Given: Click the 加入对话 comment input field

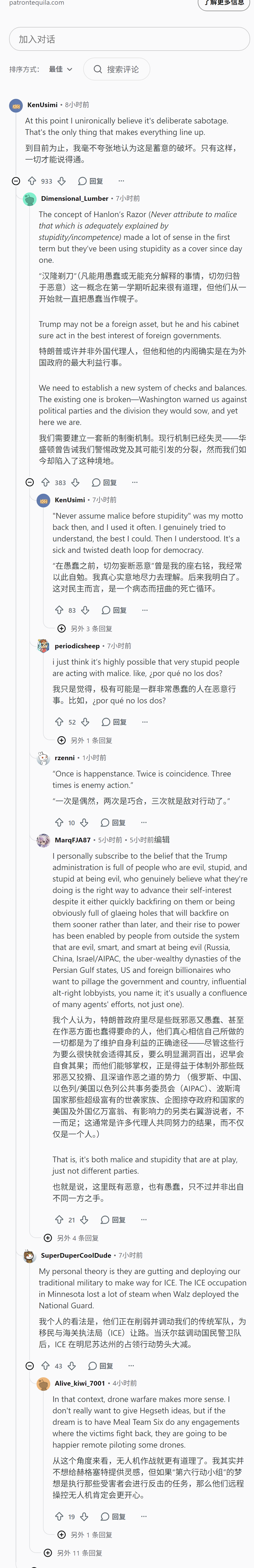Looking at the screenshot, I should click(129, 39).
